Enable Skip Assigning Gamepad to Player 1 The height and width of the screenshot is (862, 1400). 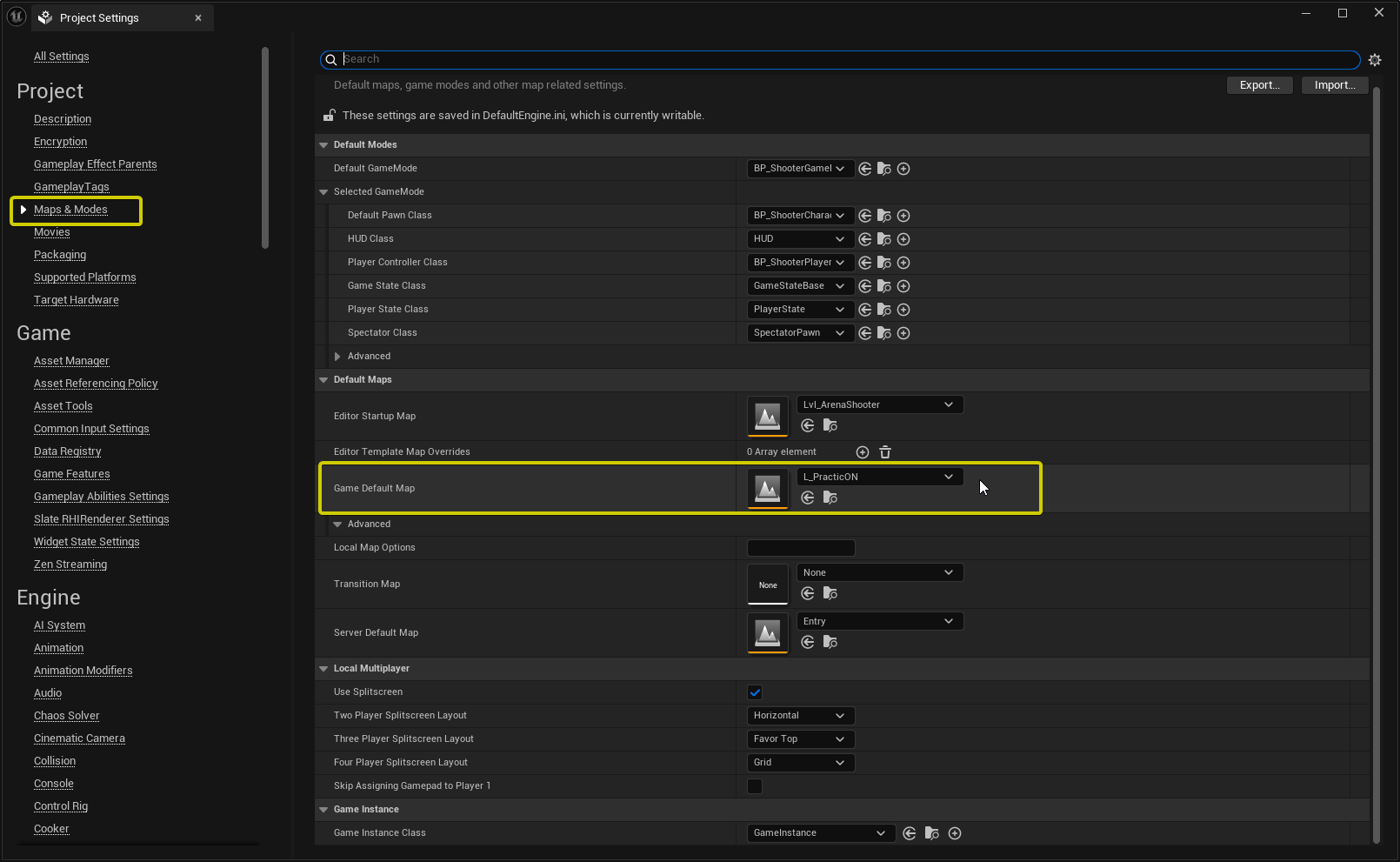click(755, 786)
